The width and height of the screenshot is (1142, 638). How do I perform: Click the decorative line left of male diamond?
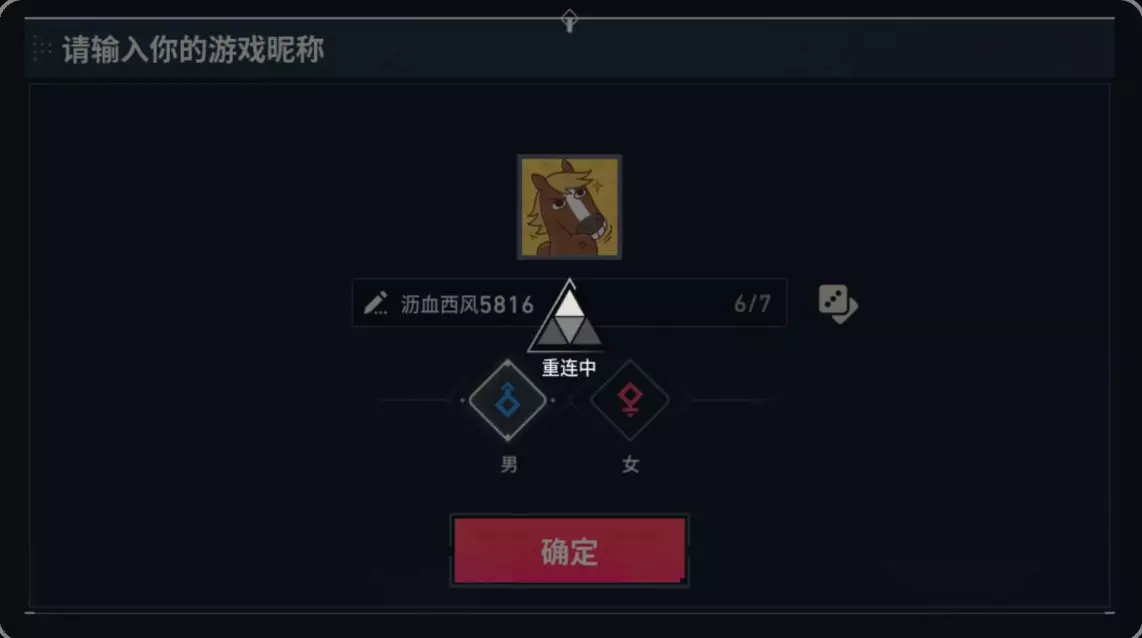[420, 400]
